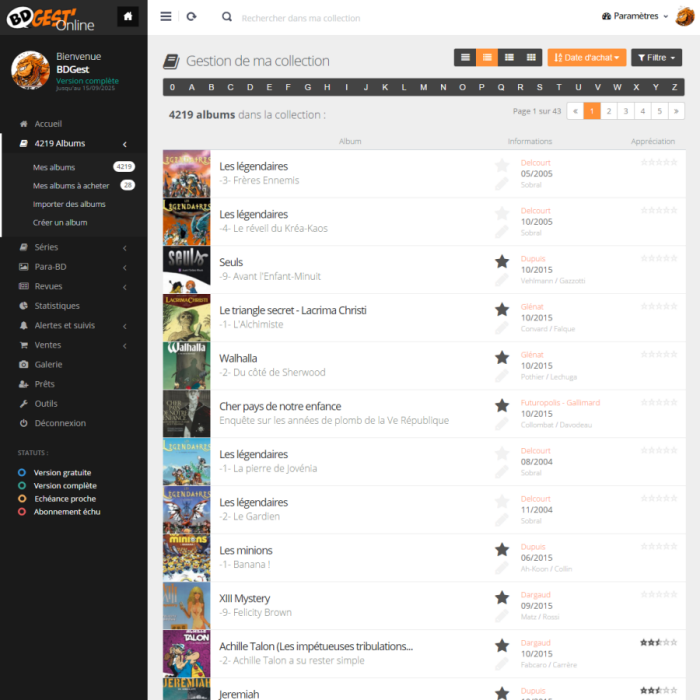Screen dimensions: 700x700
Task: Click the Les minions cover thumbnail
Action: point(187,558)
